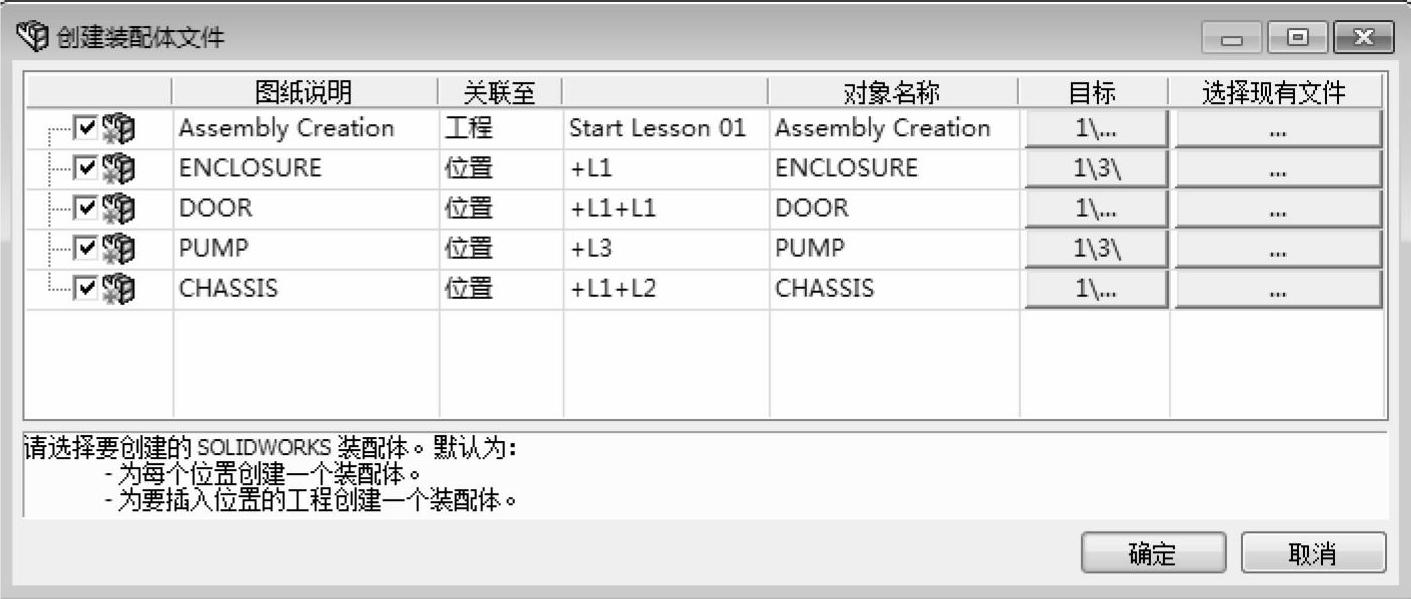The image size is (1411, 599).
Task: Click the assembly icon in the CHASSIS row
Action: 118,289
